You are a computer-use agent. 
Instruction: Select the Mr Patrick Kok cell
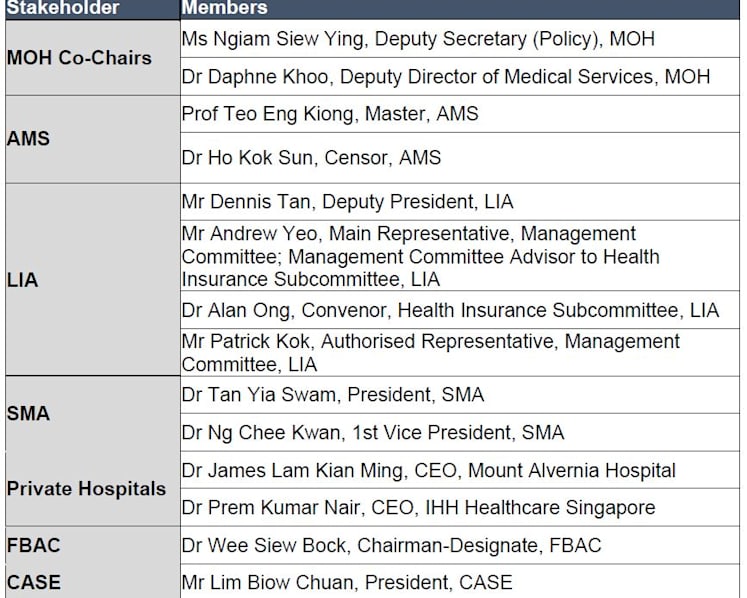click(460, 353)
